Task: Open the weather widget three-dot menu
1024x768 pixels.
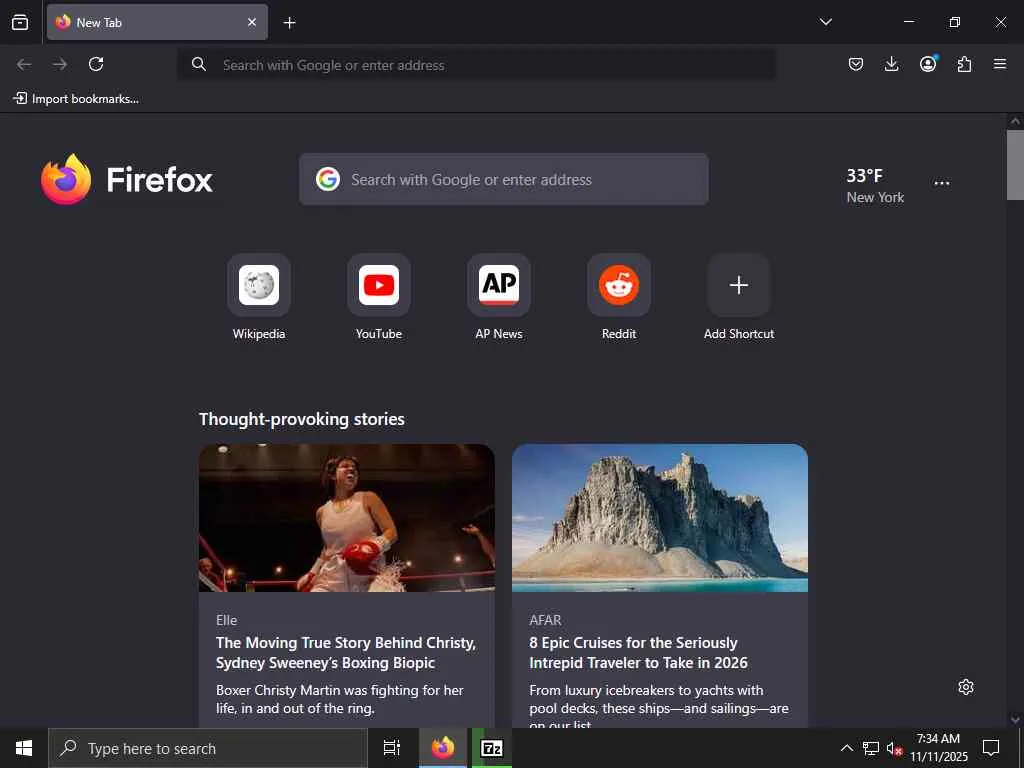Action: tap(942, 183)
